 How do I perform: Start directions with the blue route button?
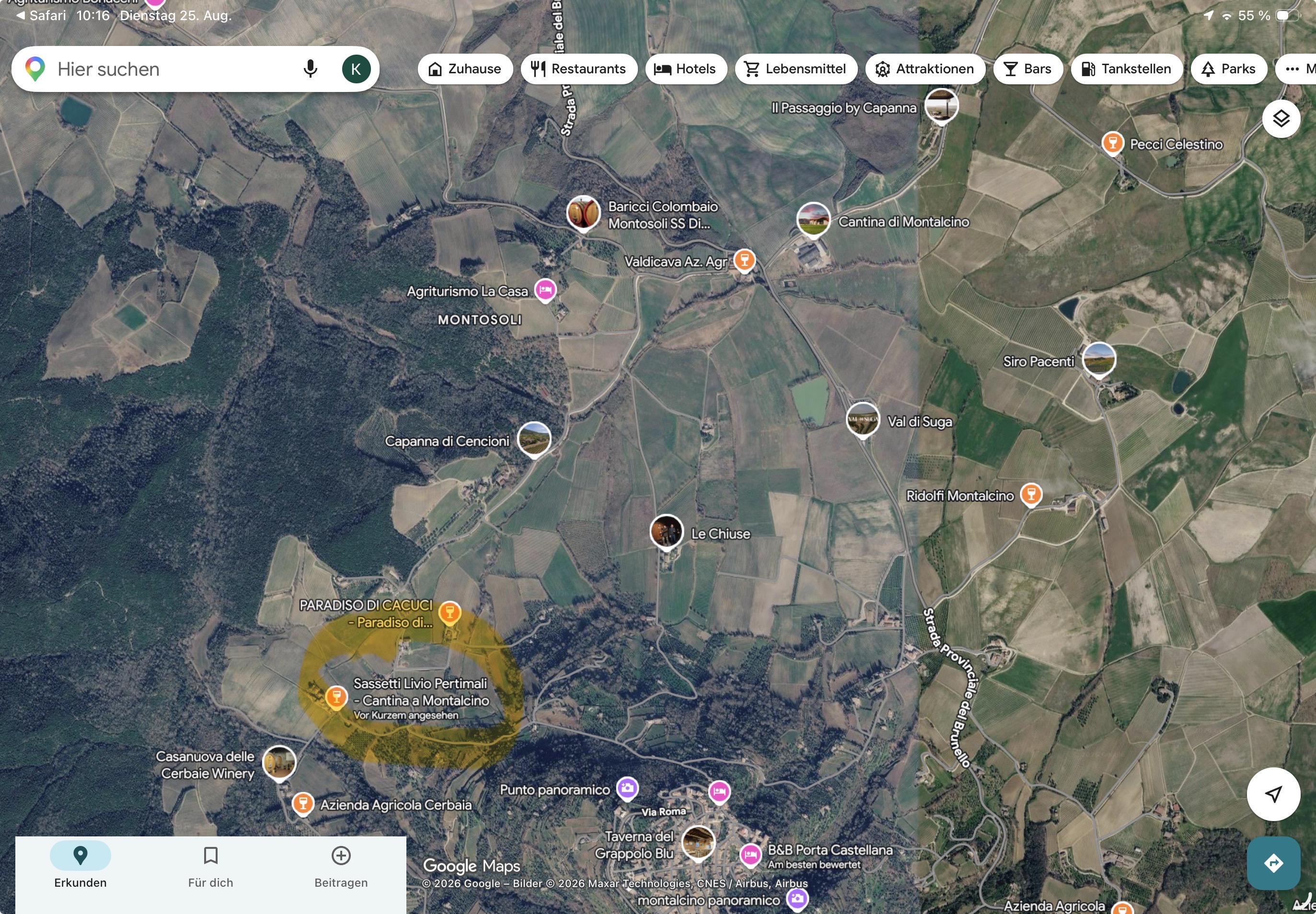[x=1273, y=863]
